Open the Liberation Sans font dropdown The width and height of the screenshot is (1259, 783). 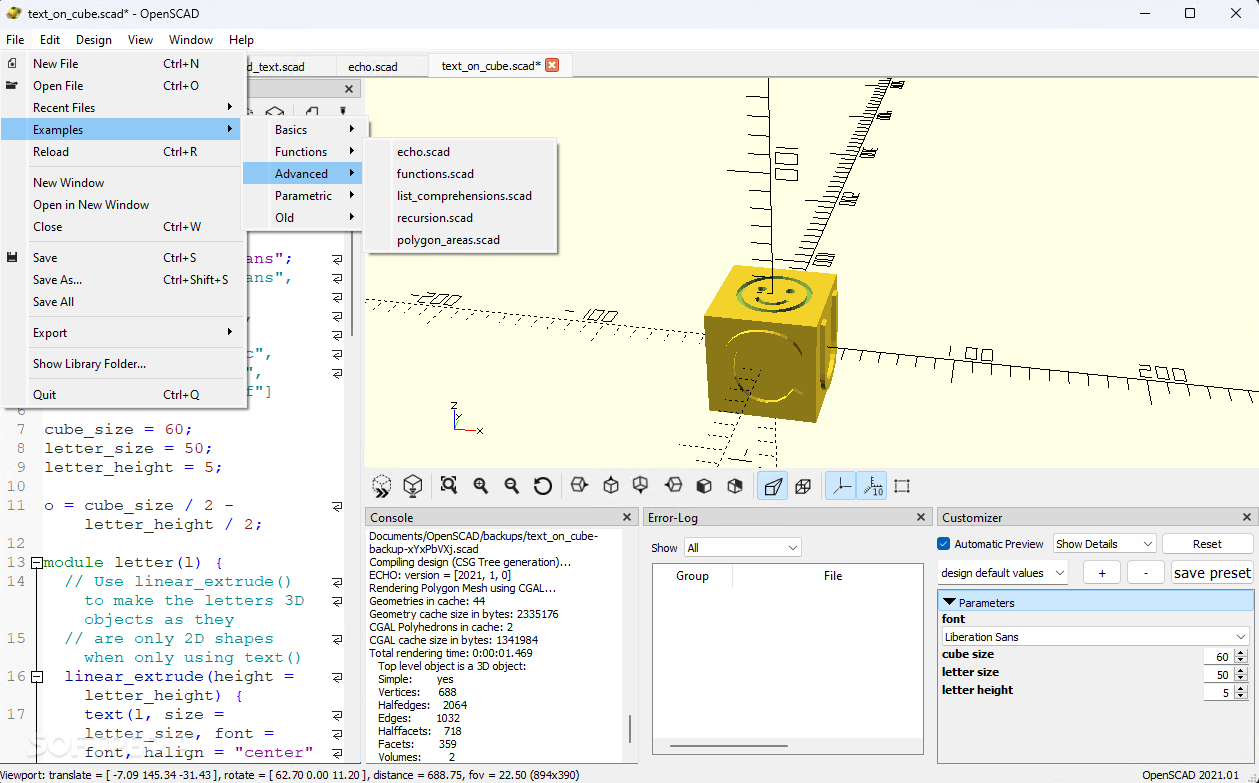[x=1096, y=637]
